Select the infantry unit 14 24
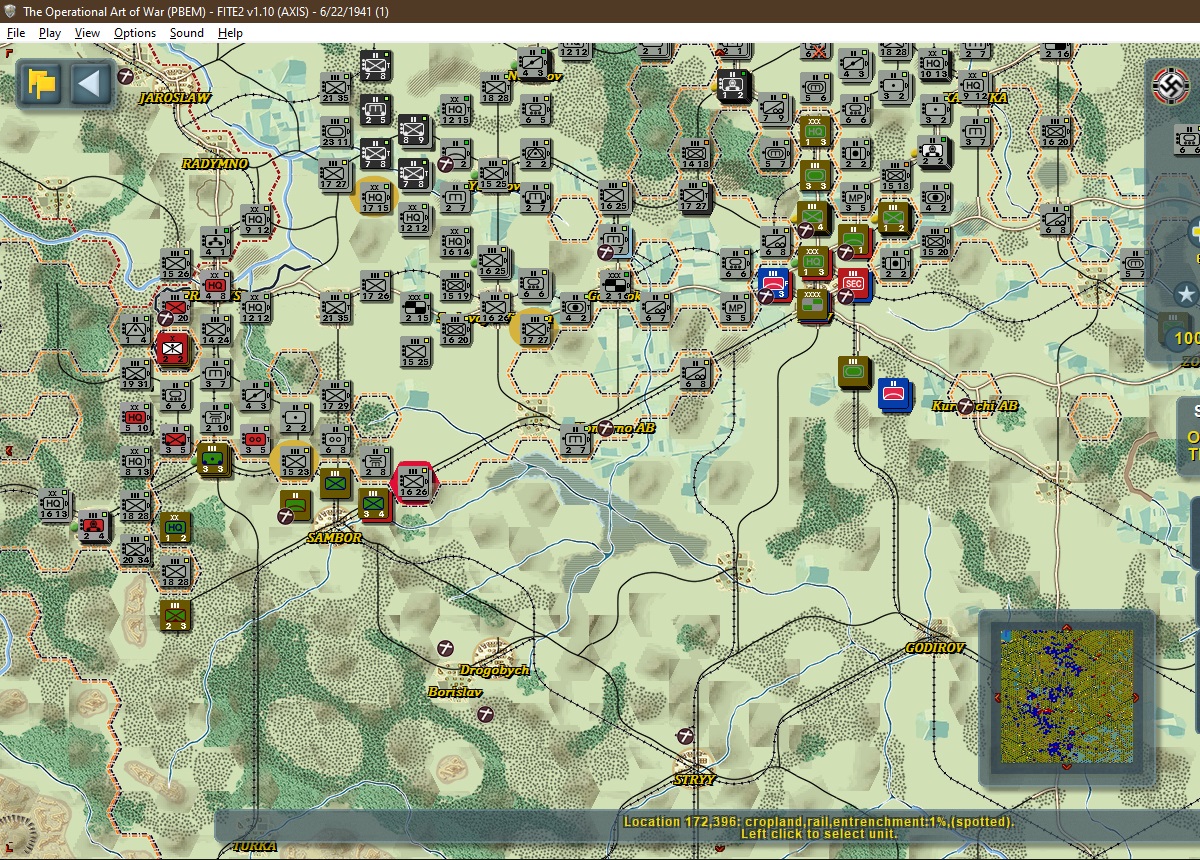 pos(215,329)
